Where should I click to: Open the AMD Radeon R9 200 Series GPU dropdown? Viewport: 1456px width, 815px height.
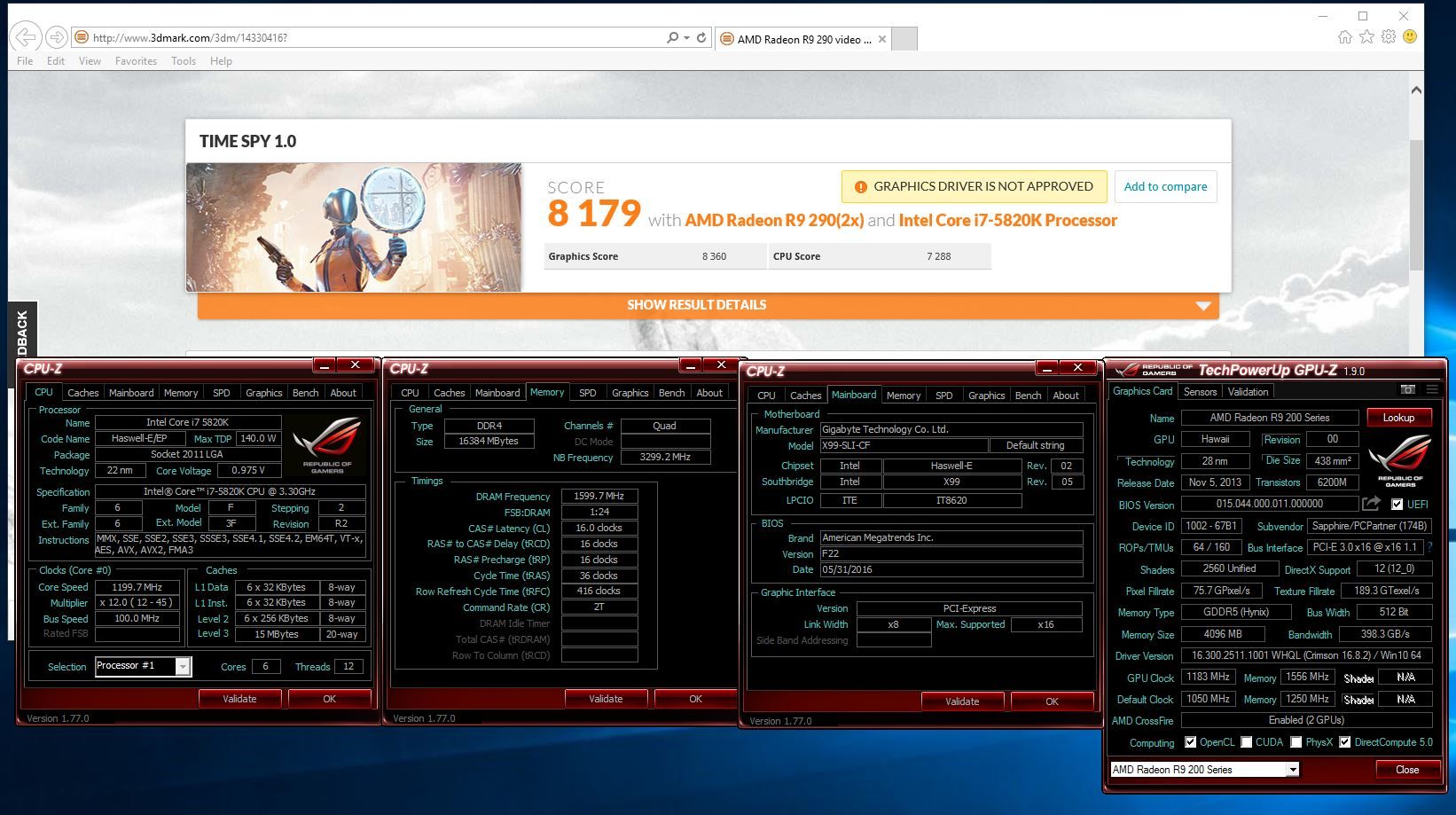(x=1293, y=770)
